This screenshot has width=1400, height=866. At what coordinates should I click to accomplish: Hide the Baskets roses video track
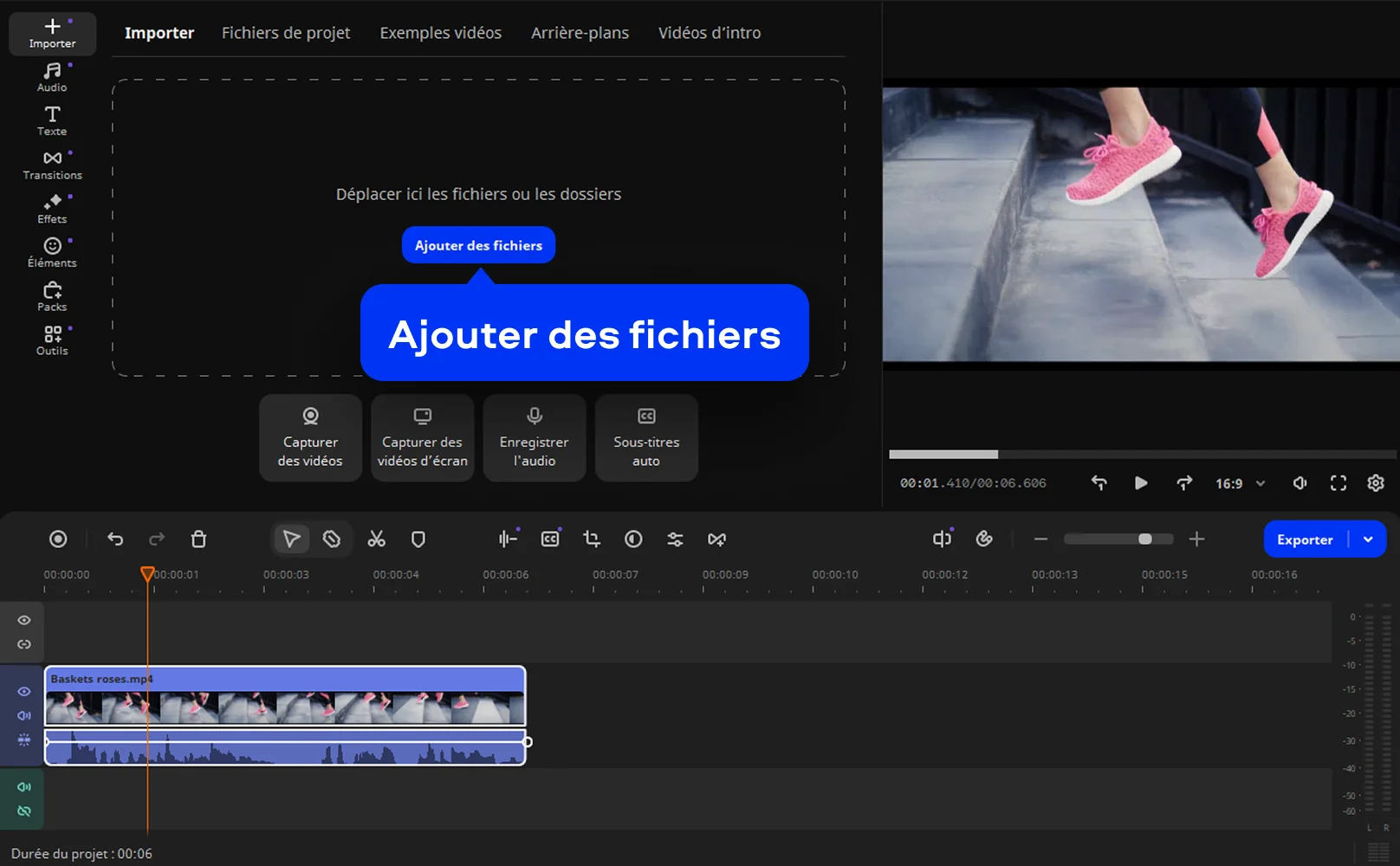24,691
